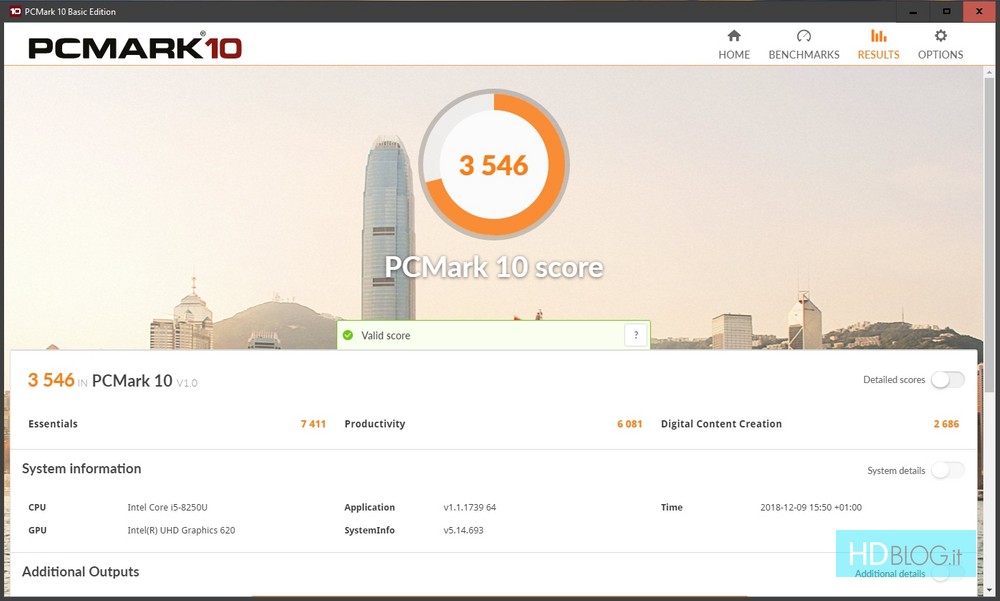The height and width of the screenshot is (601, 1000).
Task: Click the OPTIONS menu label
Action: click(x=941, y=55)
